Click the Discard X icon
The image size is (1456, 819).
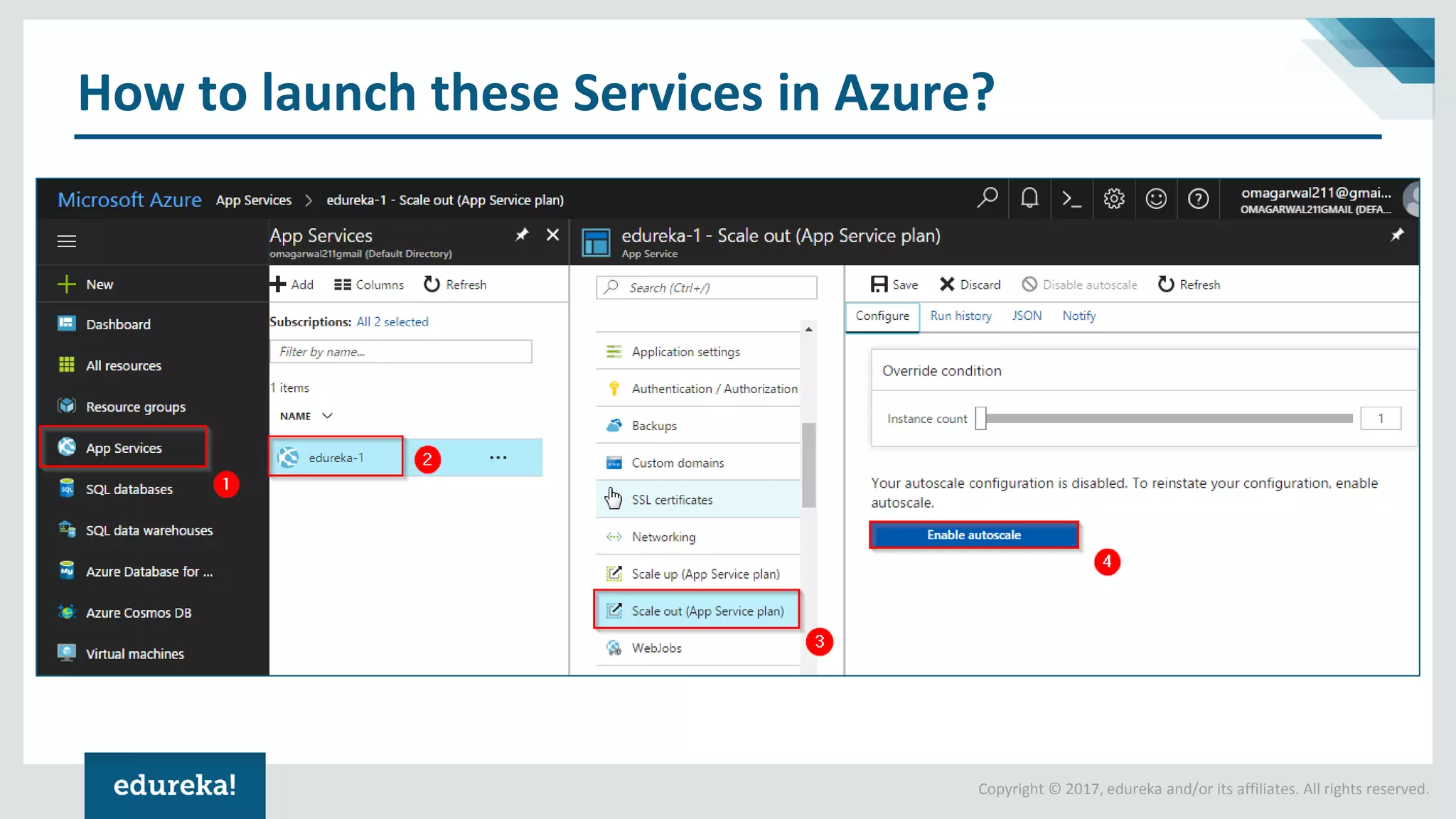947,284
